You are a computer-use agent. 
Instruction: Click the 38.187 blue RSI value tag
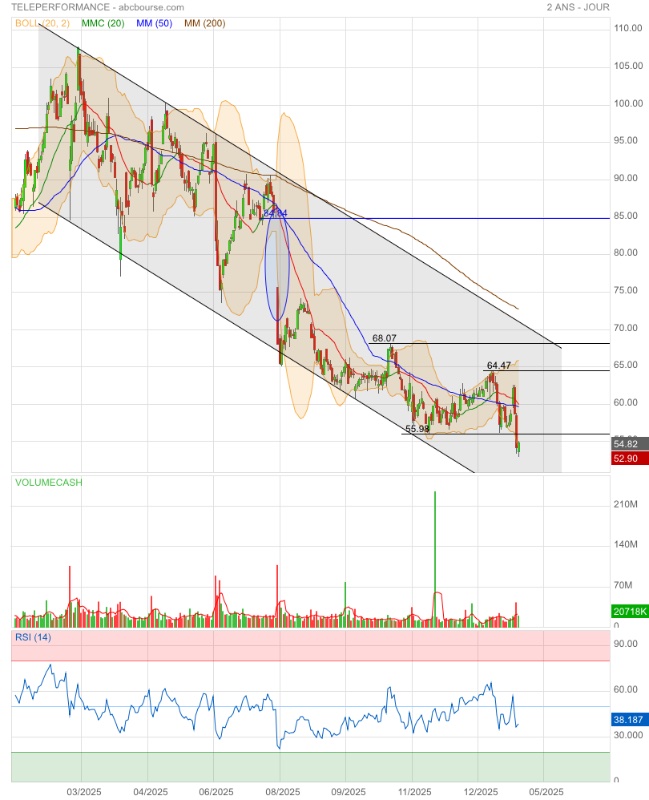click(x=630, y=719)
